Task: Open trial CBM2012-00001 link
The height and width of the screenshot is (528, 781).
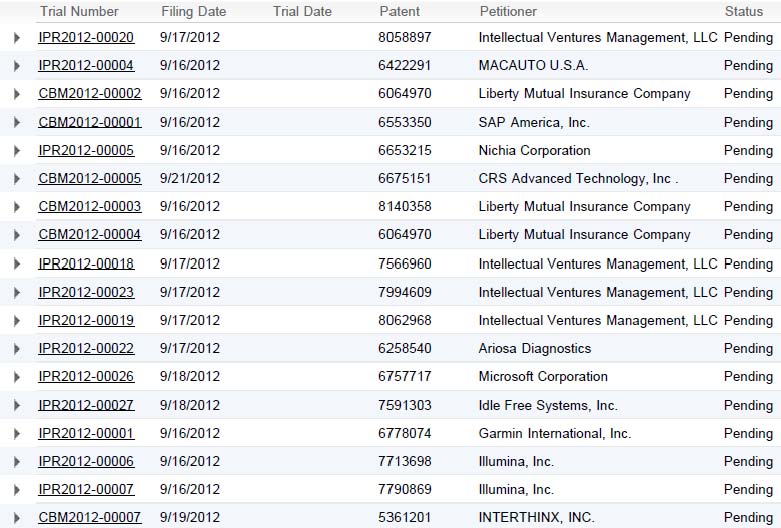Action: click(x=90, y=122)
